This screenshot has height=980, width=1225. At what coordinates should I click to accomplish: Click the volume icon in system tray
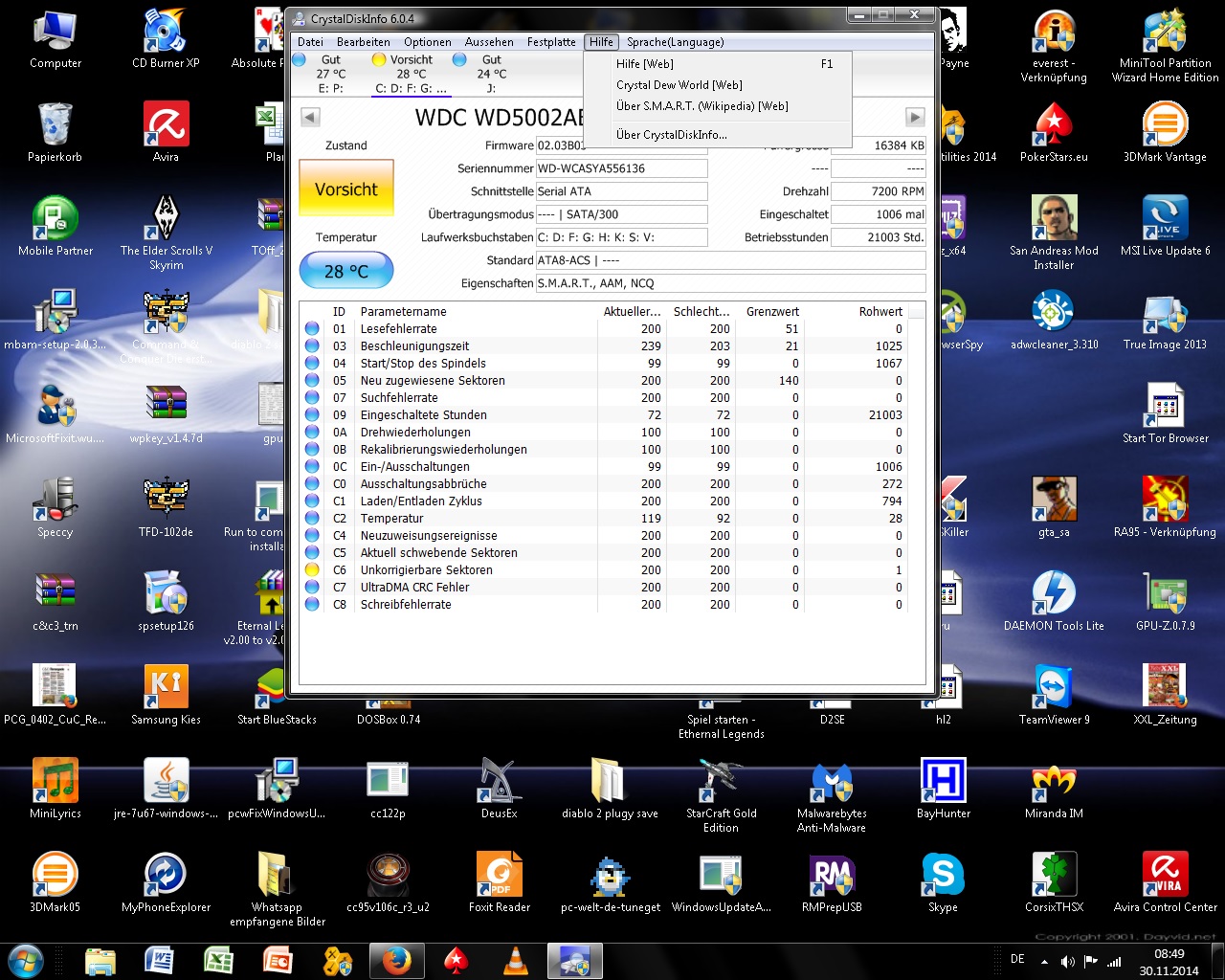pos(1068,961)
